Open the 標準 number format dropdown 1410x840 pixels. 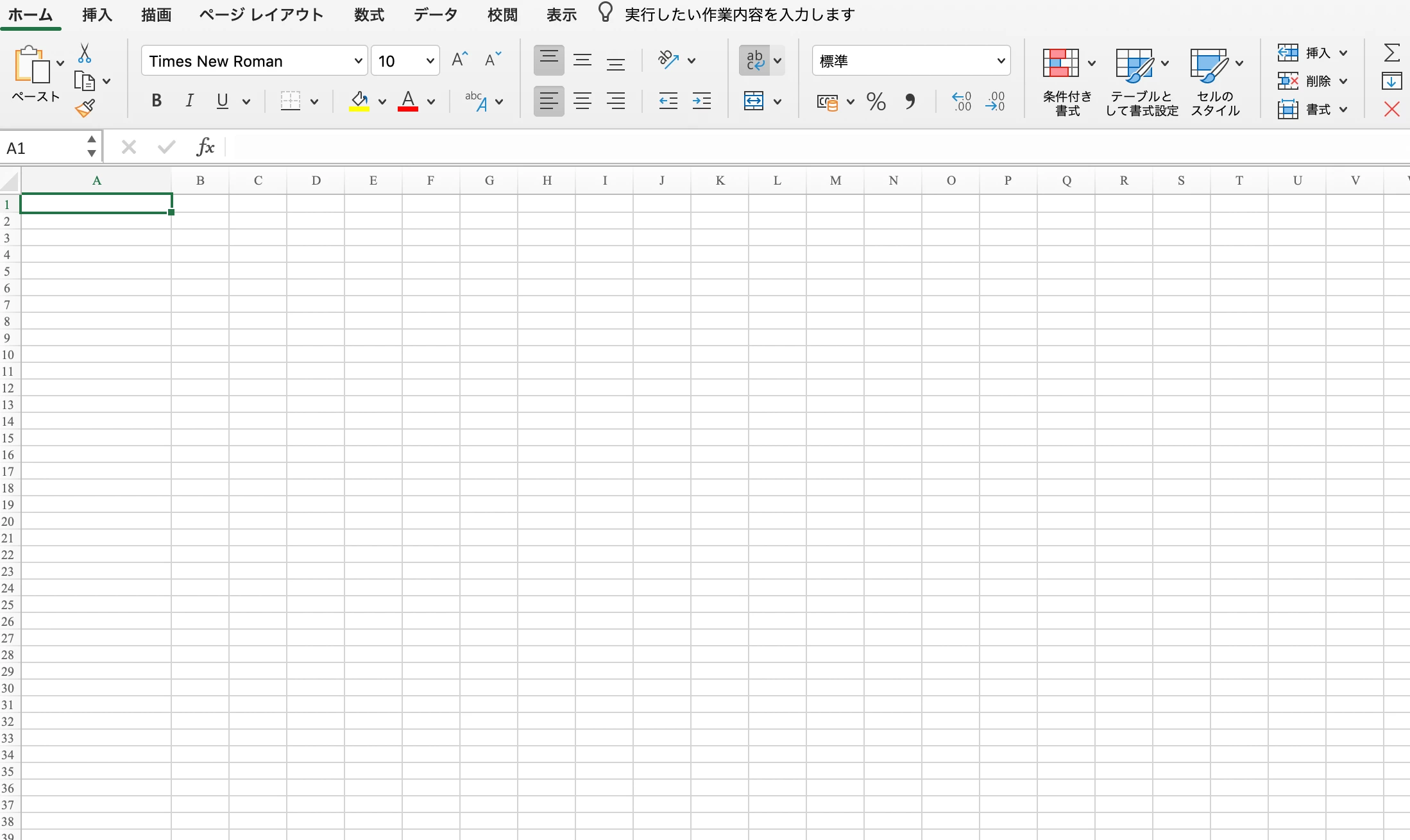click(1000, 61)
